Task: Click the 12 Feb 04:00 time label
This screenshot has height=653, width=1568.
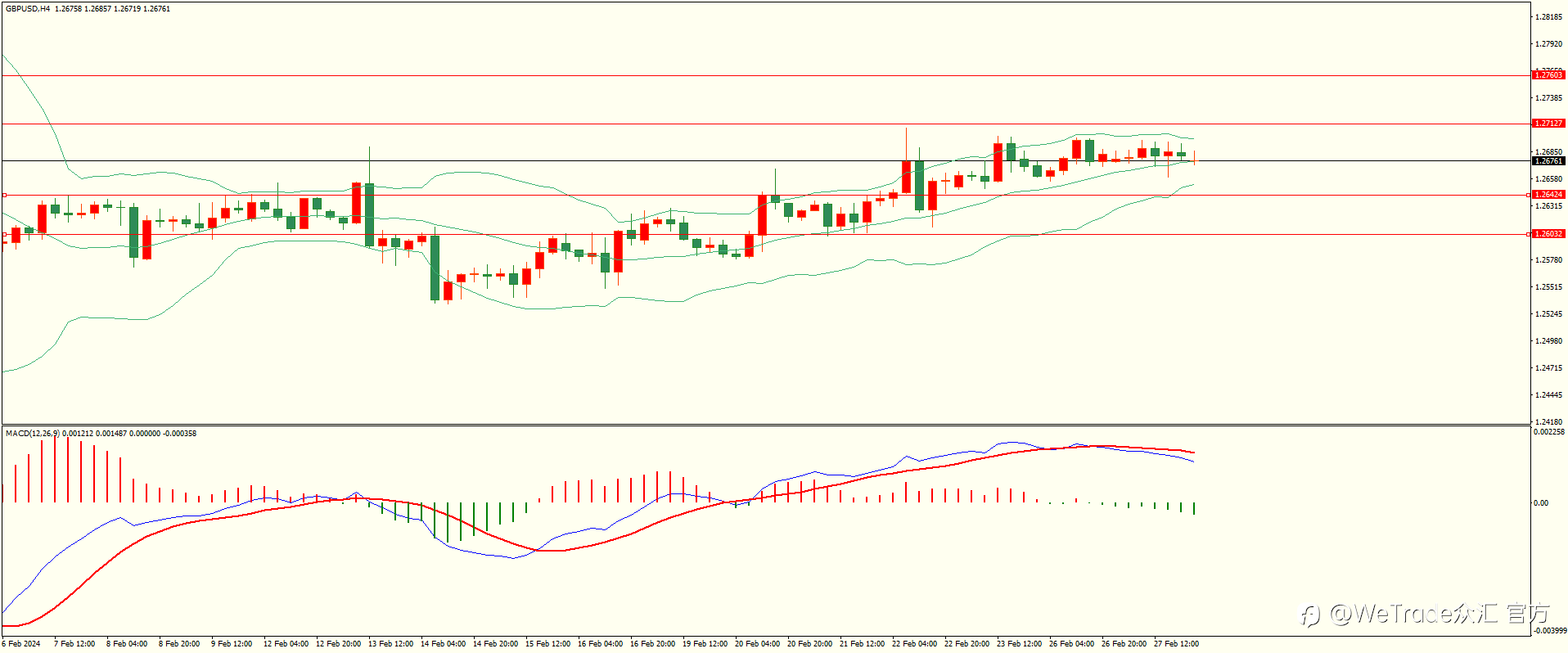Action: 286,644
